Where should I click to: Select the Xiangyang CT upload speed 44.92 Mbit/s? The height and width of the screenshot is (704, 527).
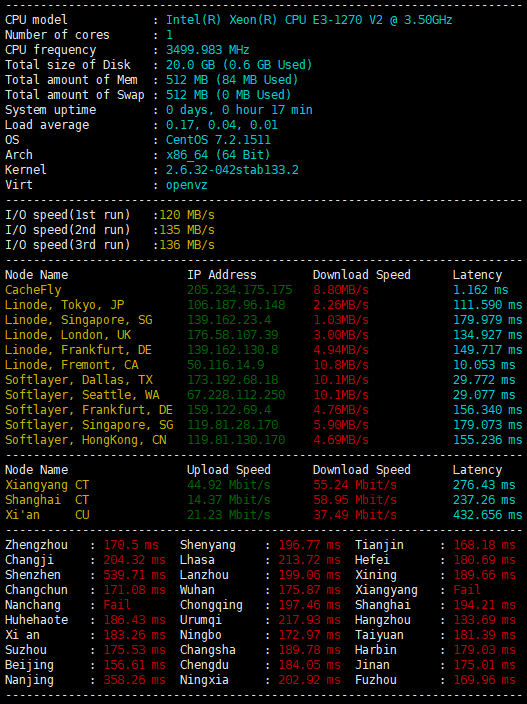pos(228,485)
